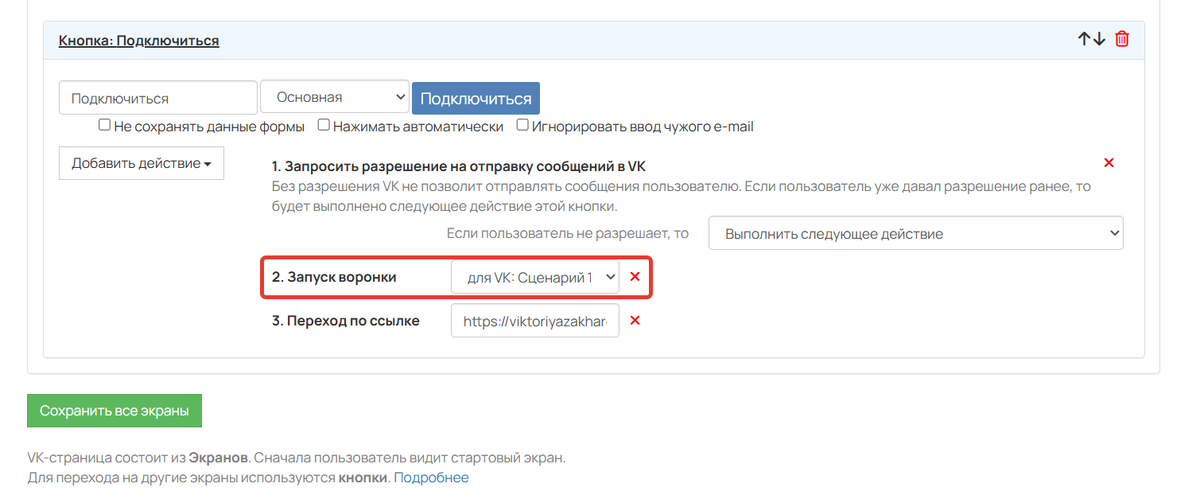The height and width of the screenshot is (499, 1200).
Task: Click the 2. Запуск воронки label
Action: click(x=334, y=277)
